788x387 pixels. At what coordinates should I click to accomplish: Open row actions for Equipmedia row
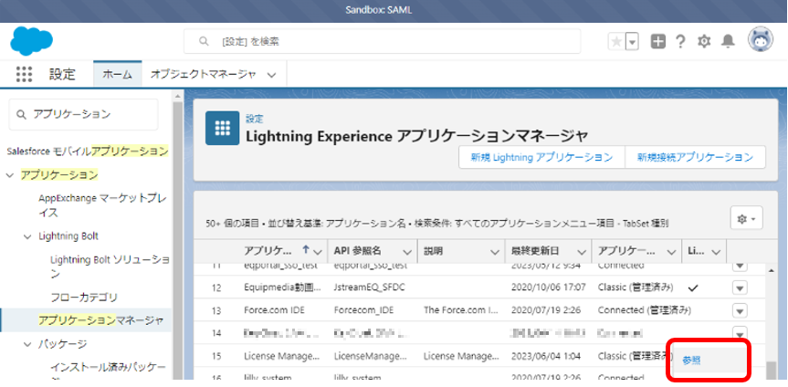pos(740,288)
